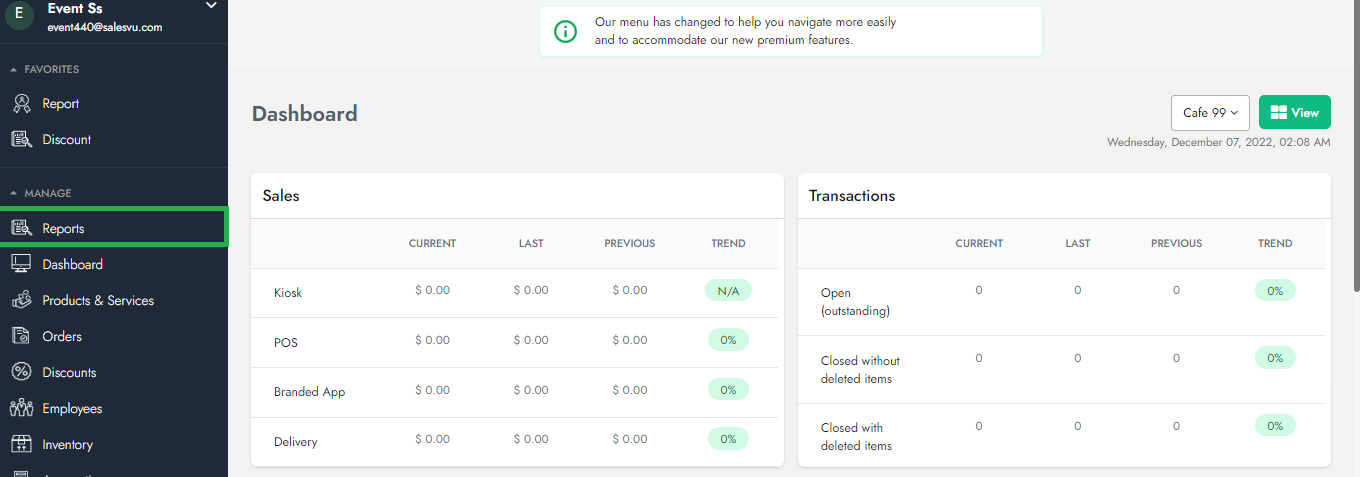This screenshot has height=477, width=1360.
Task: Click the Discount icon under Favorites
Action: pos(21,139)
